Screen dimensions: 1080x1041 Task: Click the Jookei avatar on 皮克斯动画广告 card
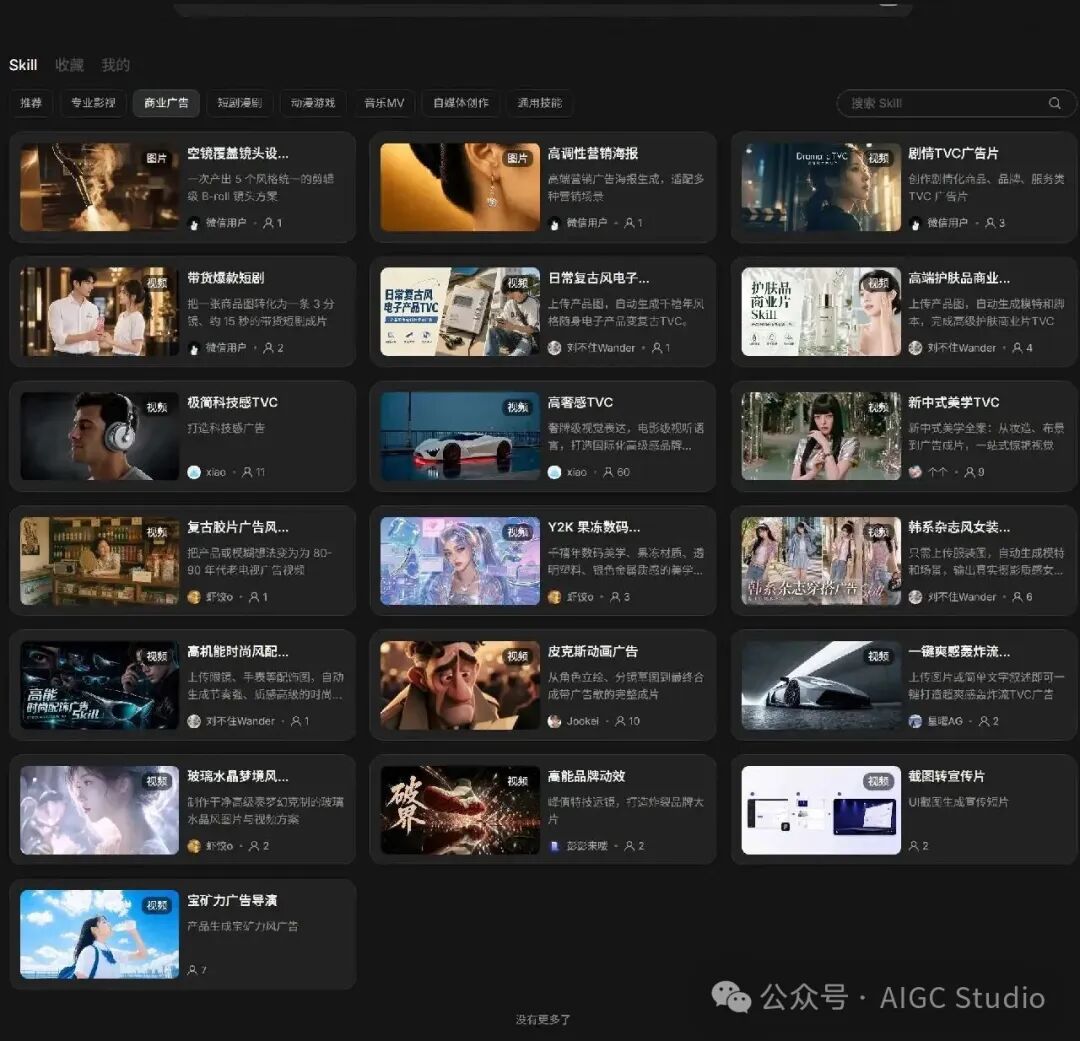(554, 721)
